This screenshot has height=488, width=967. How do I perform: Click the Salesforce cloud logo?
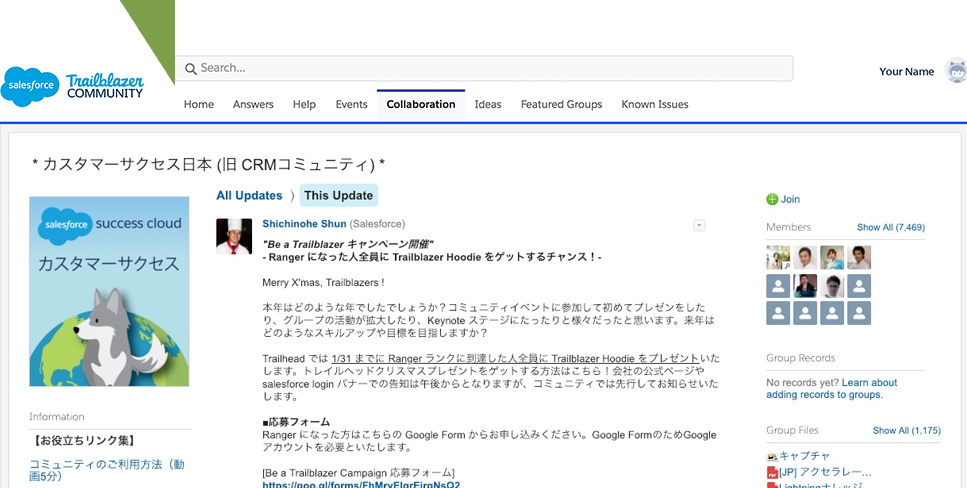coord(30,86)
